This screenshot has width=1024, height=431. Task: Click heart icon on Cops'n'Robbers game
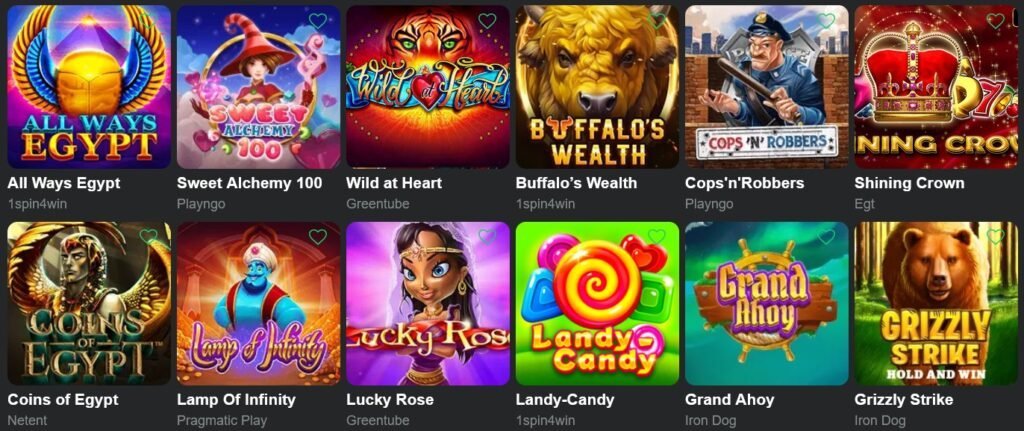pyautogui.click(x=826, y=21)
